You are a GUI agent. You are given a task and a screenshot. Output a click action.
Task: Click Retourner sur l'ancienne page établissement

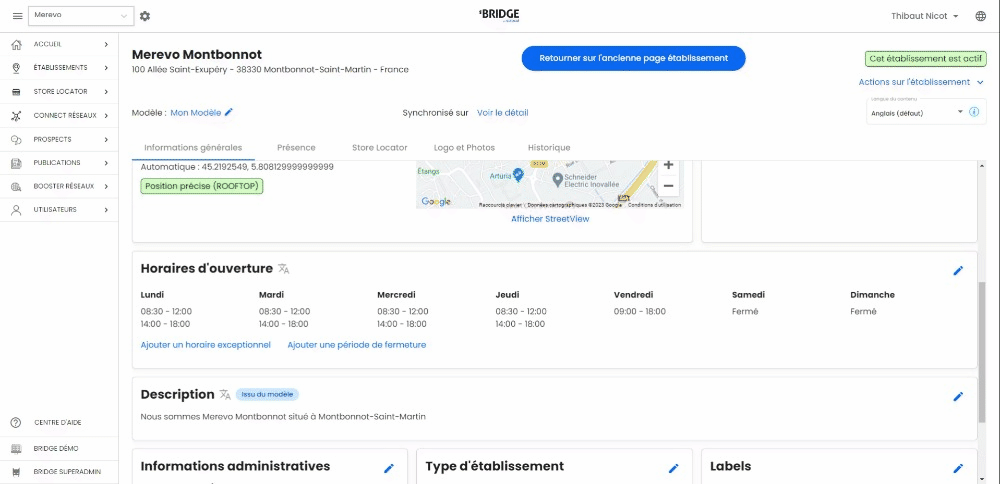pos(633,58)
